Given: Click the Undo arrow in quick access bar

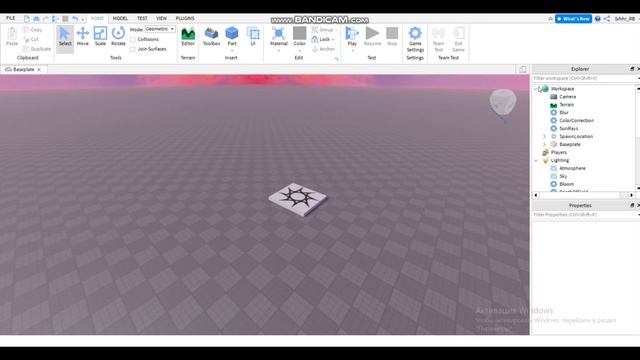Looking at the screenshot, I should tap(75, 19).
